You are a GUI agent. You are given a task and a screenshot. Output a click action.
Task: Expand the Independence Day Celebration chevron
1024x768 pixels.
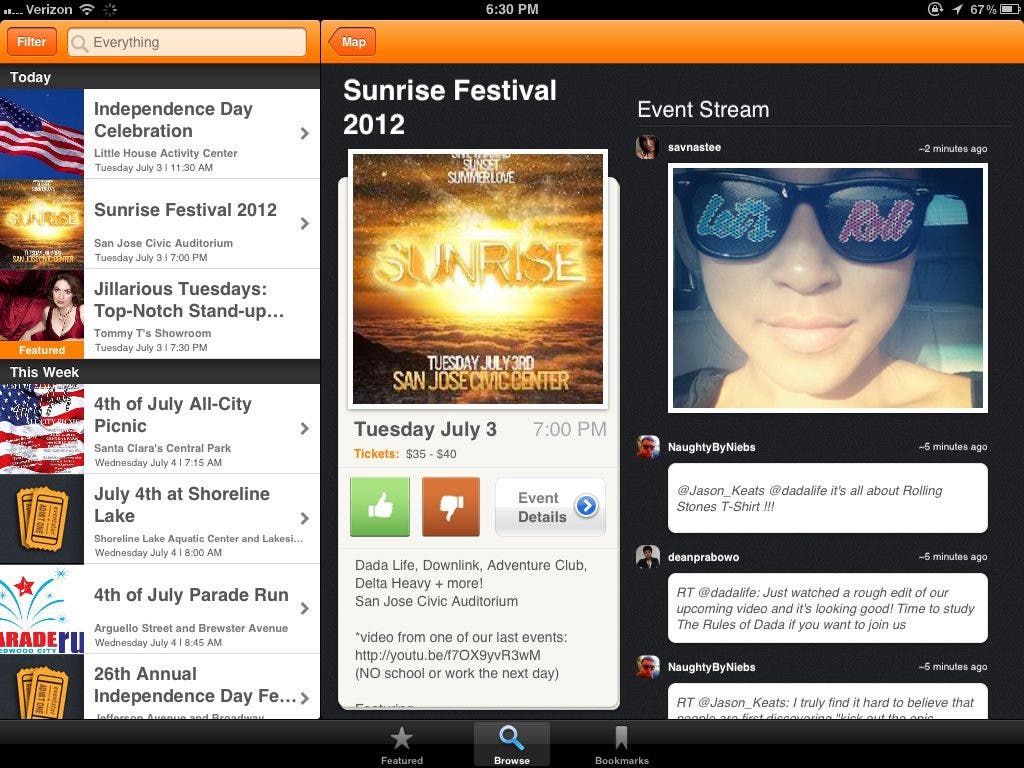304,134
